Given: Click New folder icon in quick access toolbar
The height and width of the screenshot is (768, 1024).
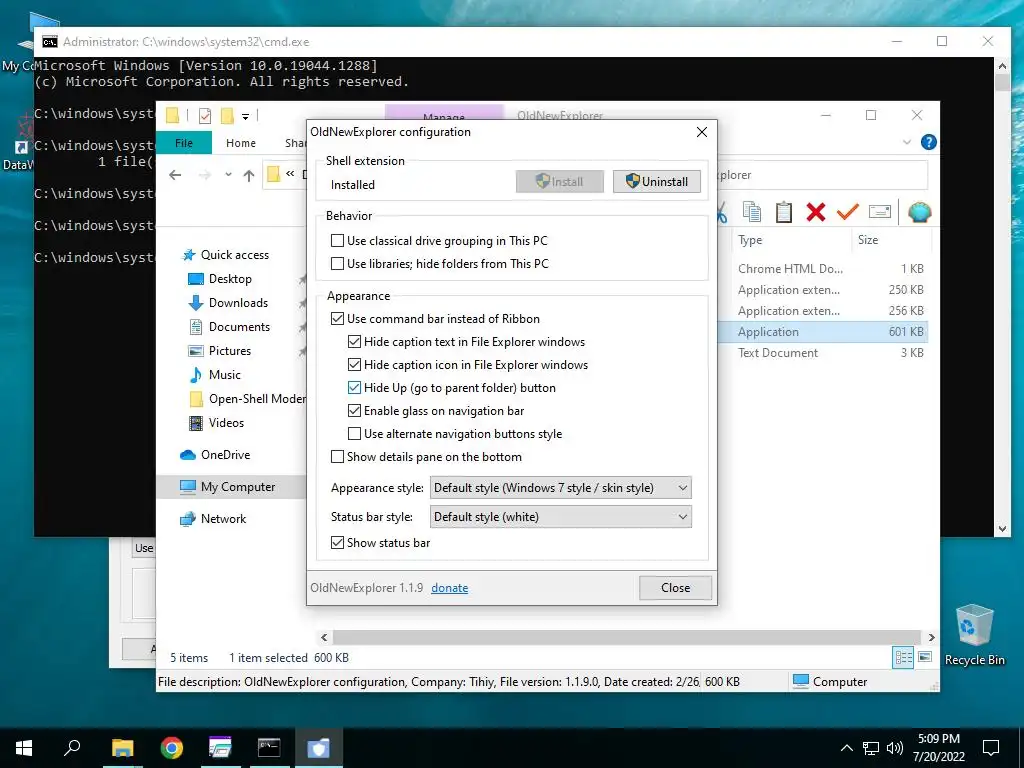Looking at the screenshot, I should (227, 116).
